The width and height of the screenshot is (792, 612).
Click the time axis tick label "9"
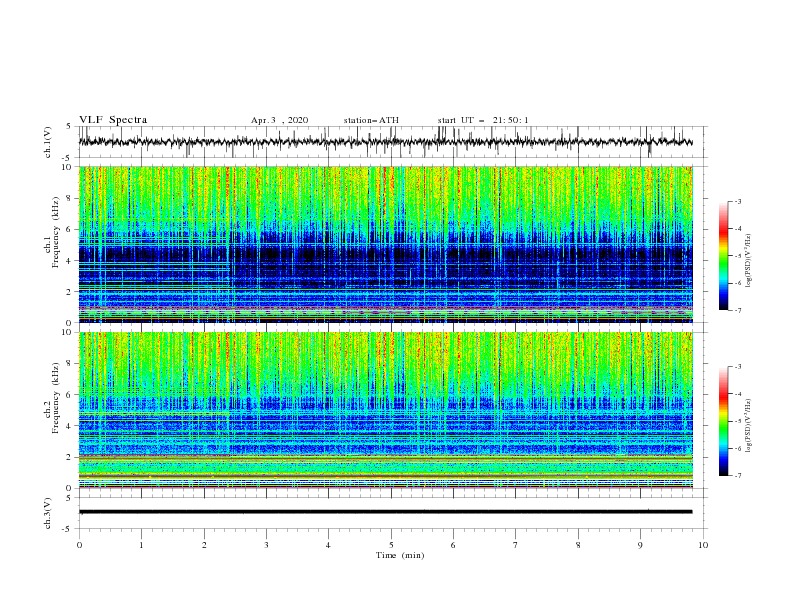(640, 545)
